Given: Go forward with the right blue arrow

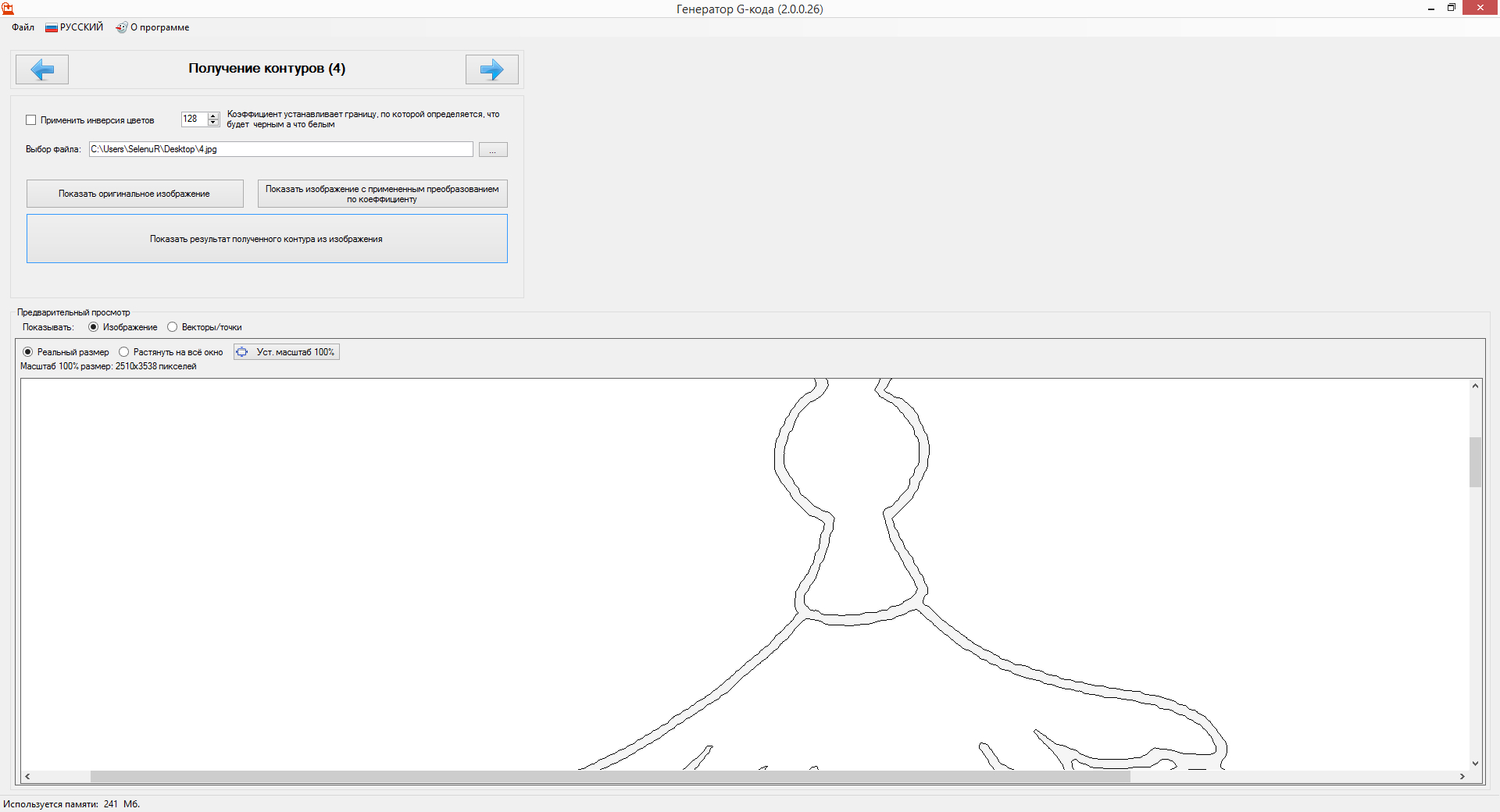Looking at the screenshot, I should 492,69.
